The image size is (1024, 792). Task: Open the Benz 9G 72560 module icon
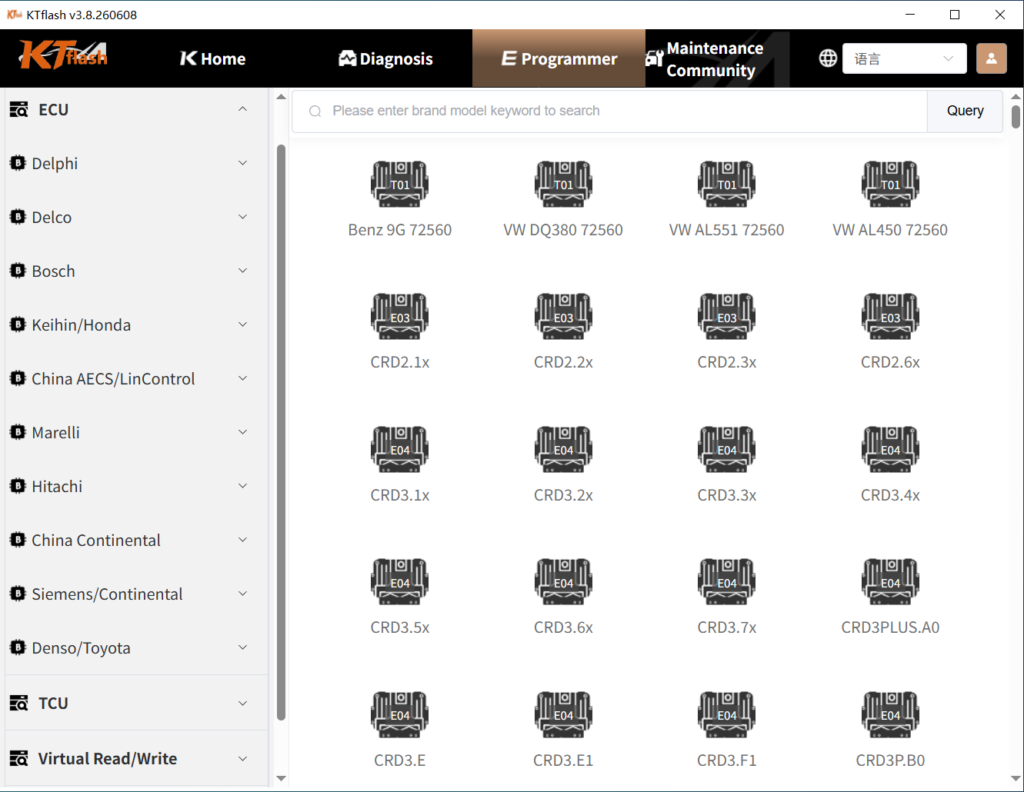pos(400,184)
